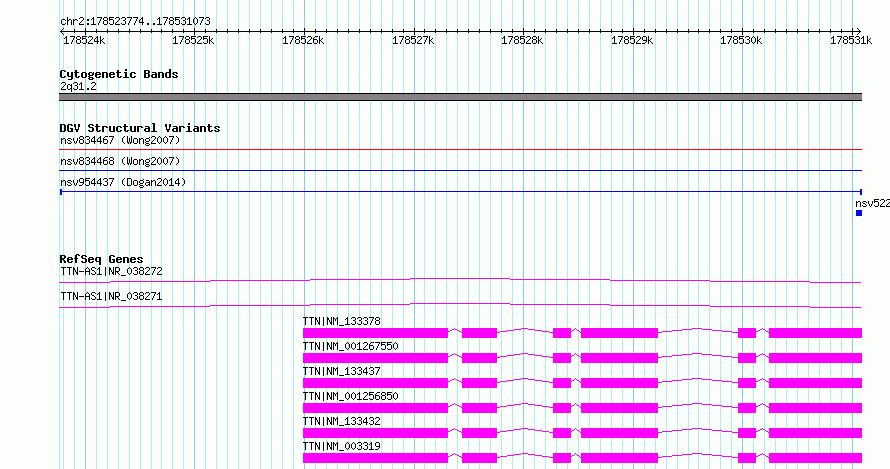Open TTN|NM_133432 transcript label
Screen dimensions: 890x469
pos(342,421)
